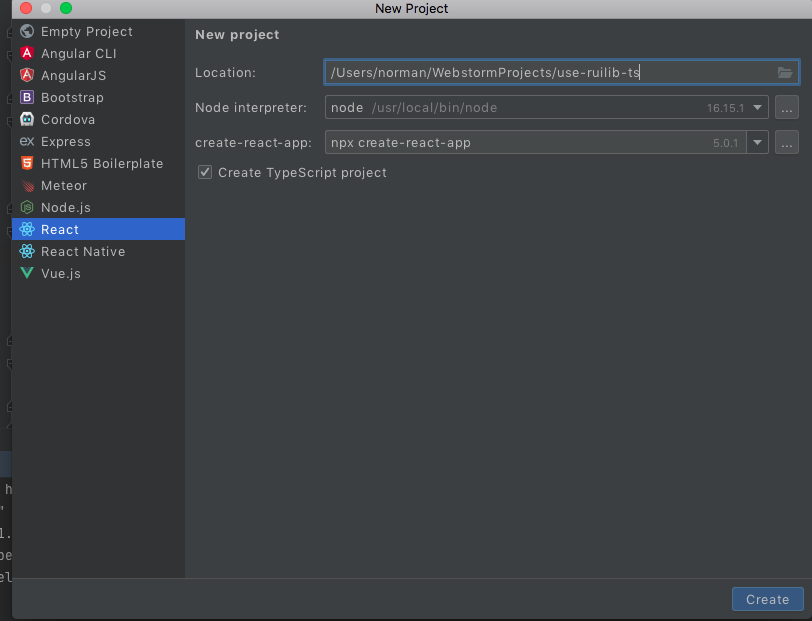Select the Bootstrap project icon

[x=25, y=97]
